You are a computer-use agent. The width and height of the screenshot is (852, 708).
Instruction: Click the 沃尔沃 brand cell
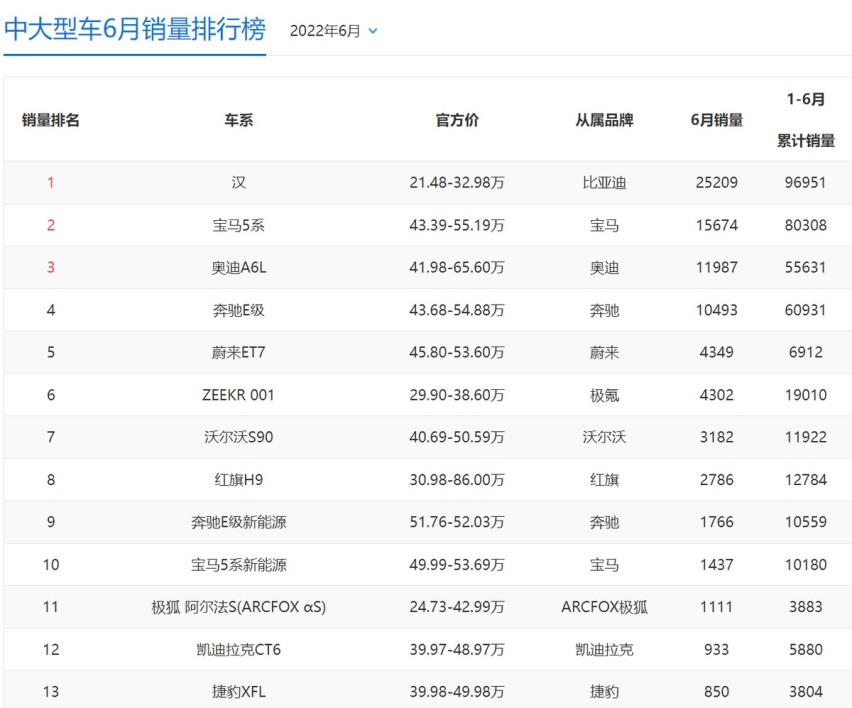(604, 437)
